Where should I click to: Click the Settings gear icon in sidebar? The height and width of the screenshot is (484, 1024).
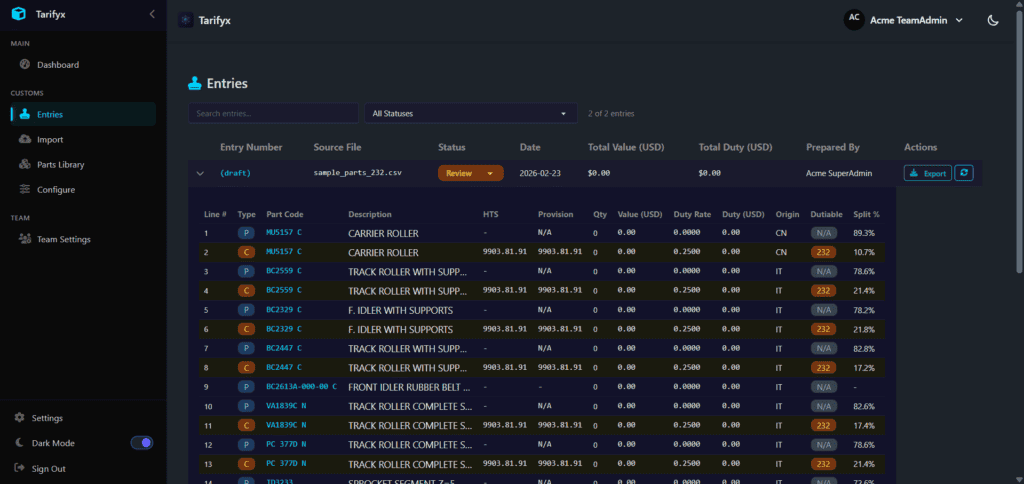pyautogui.click(x=21, y=418)
